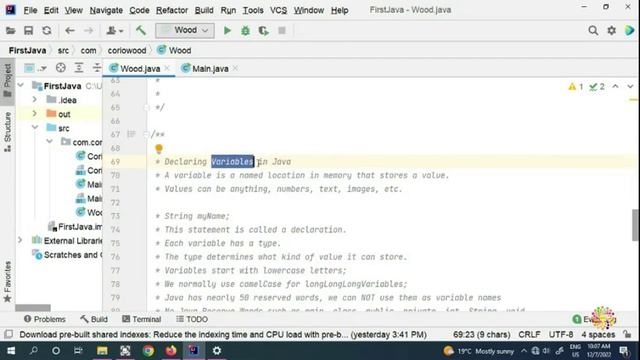Open the Project view selector dropdown
Screen dimensions: 640x360
[x=36, y=68]
